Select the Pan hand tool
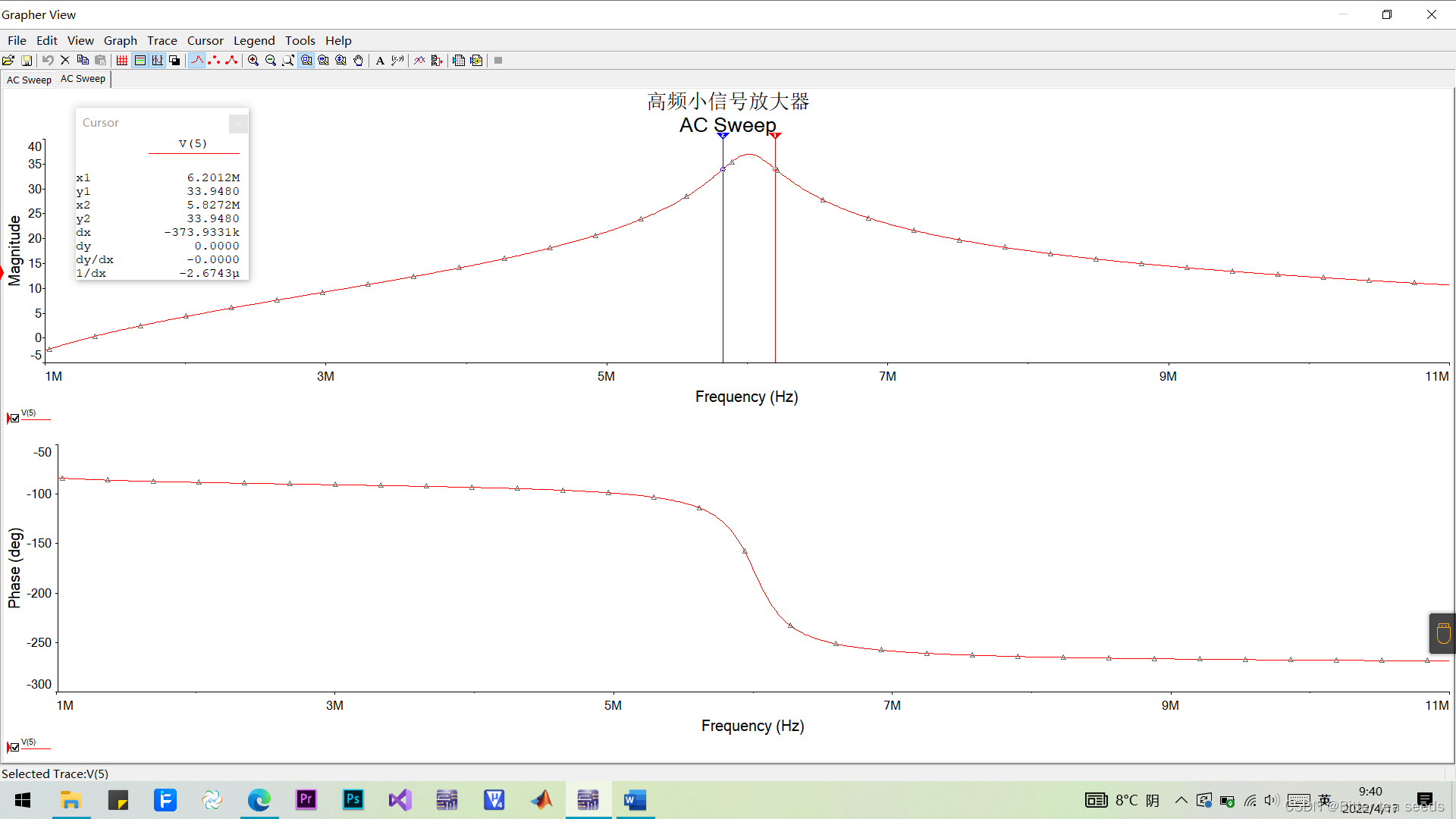Image resolution: width=1456 pixels, height=819 pixels. point(359,61)
